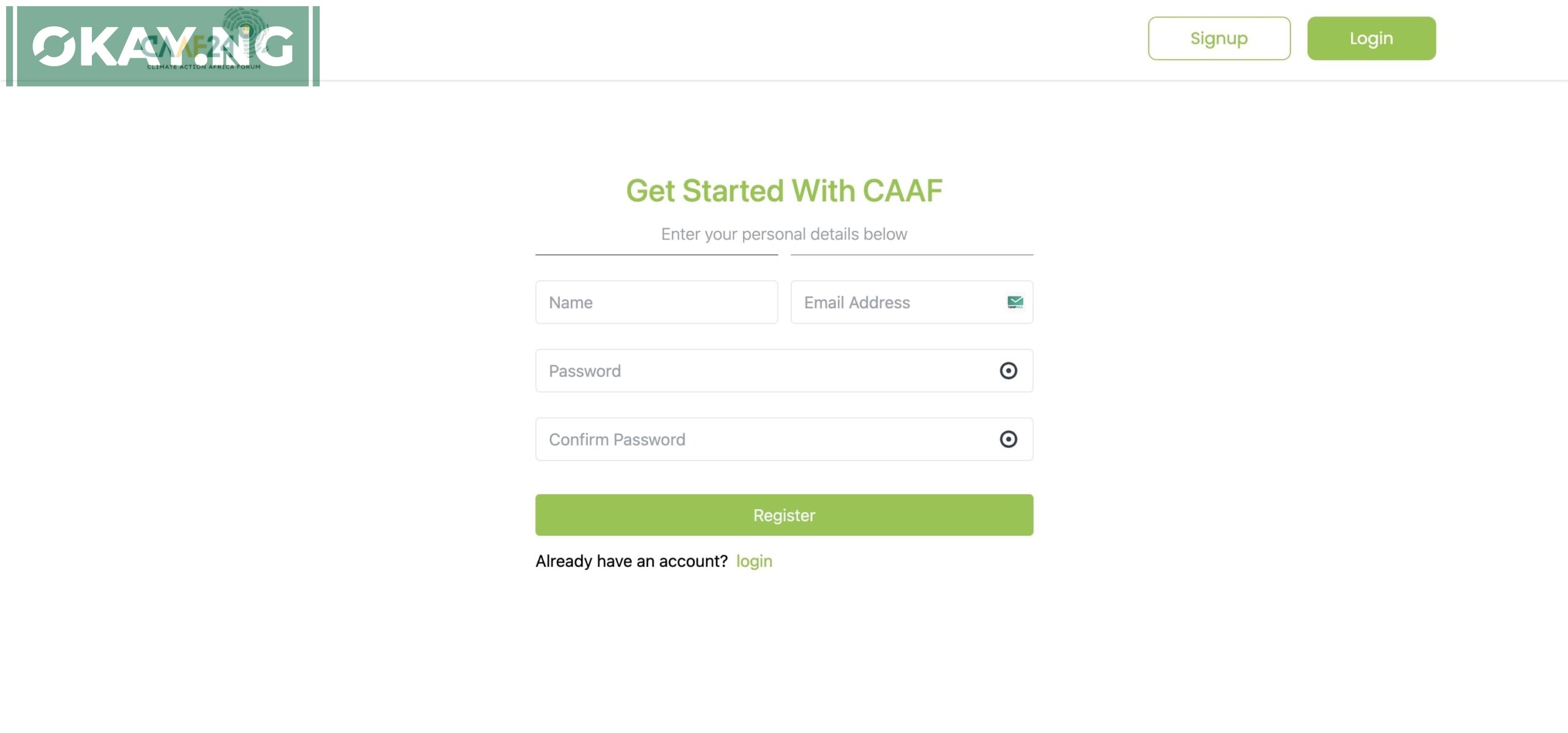Click the Temp Mail icon in Email field
Screen dimensions: 1568x733
[1015, 302]
